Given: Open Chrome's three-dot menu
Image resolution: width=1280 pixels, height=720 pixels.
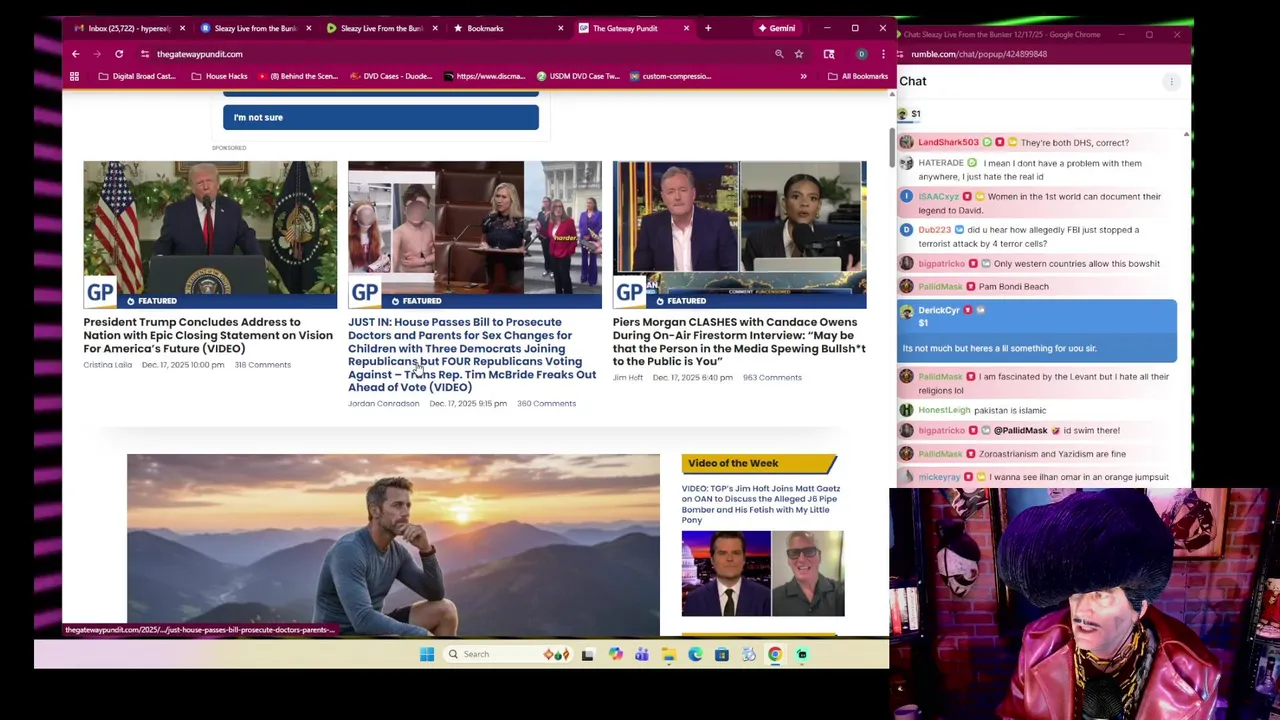Looking at the screenshot, I should pyautogui.click(x=882, y=54).
